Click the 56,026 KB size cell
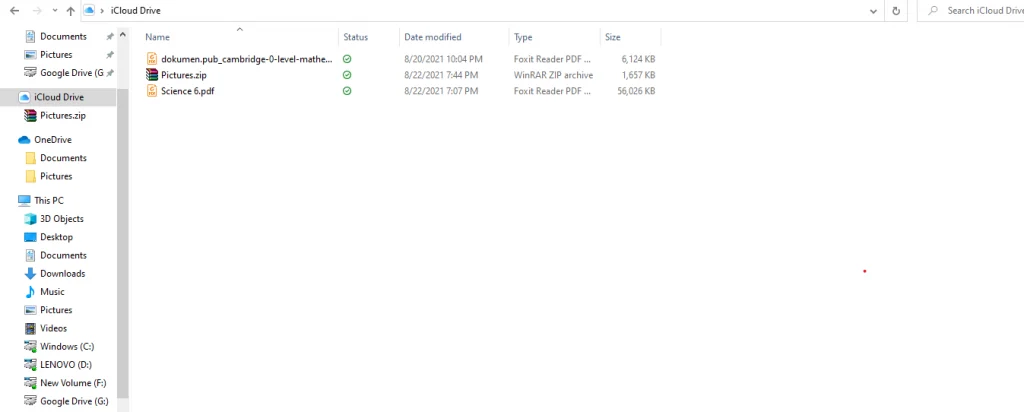The image size is (1024, 412). point(636,91)
